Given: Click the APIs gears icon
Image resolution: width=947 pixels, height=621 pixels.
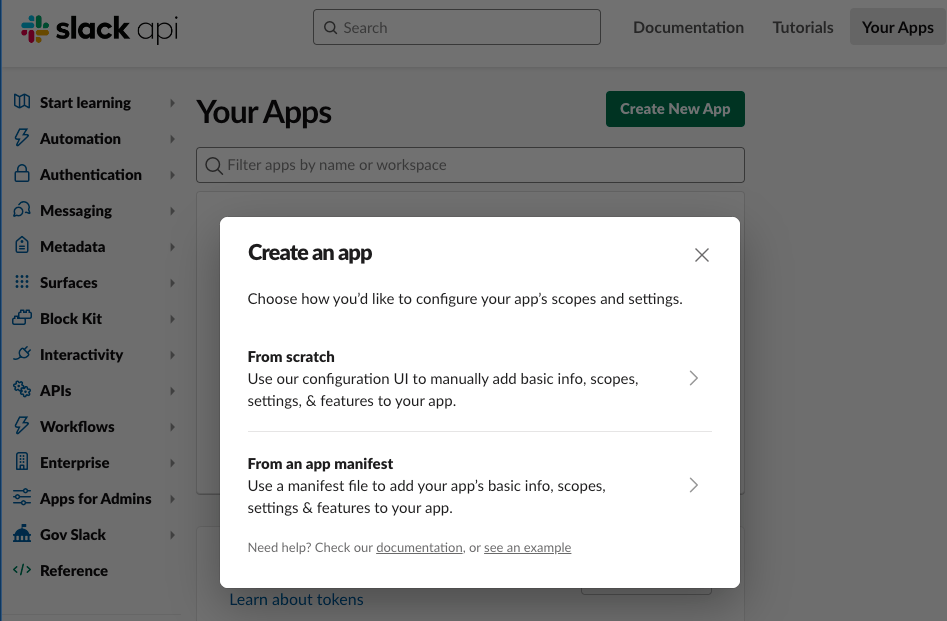Looking at the screenshot, I should tap(22, 389).
